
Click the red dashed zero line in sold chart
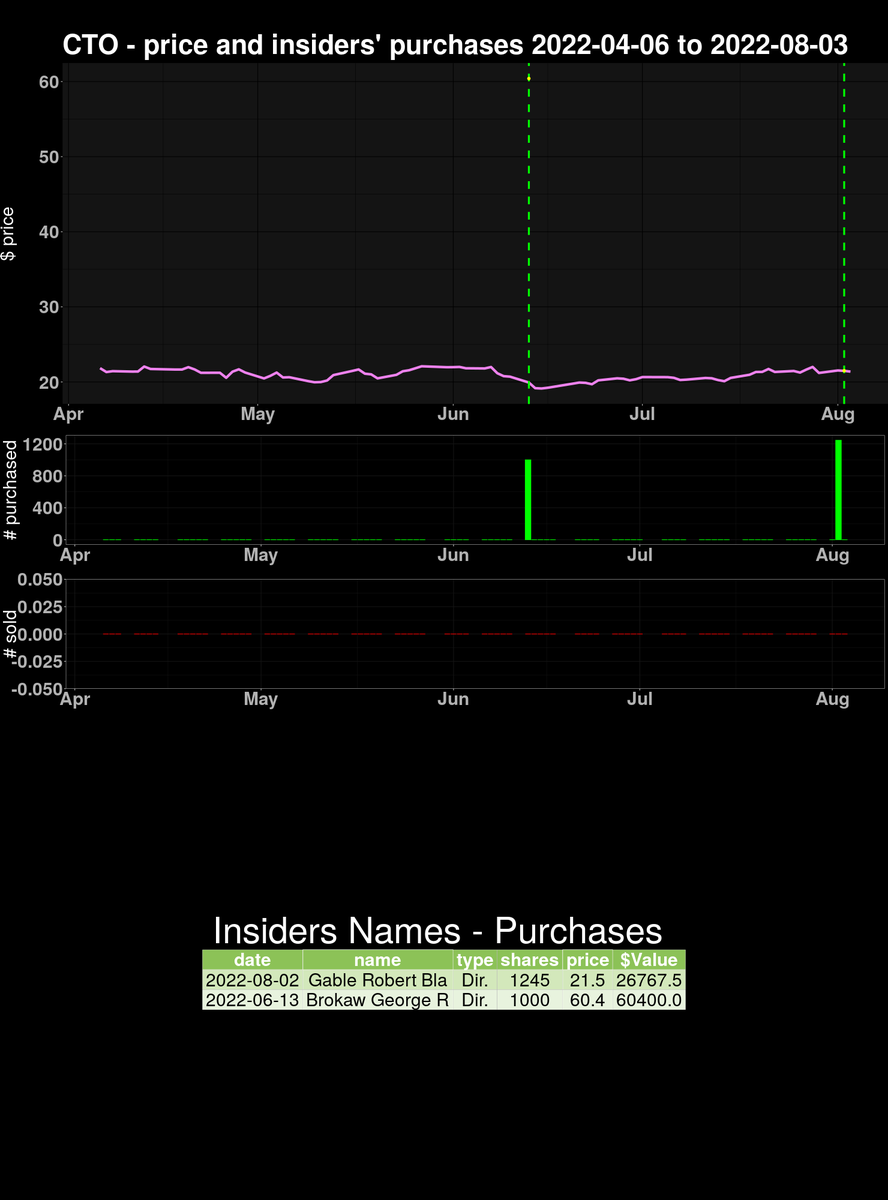click(475, 634)
